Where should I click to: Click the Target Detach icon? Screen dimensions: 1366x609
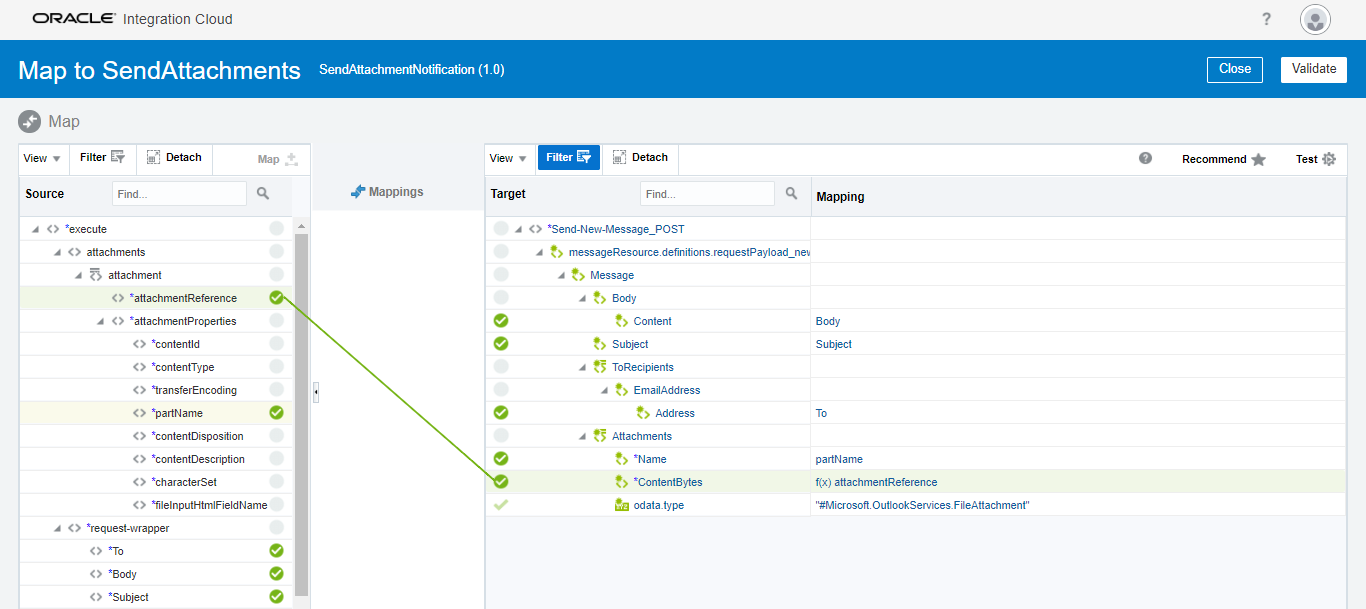click(x=619, y=157)
